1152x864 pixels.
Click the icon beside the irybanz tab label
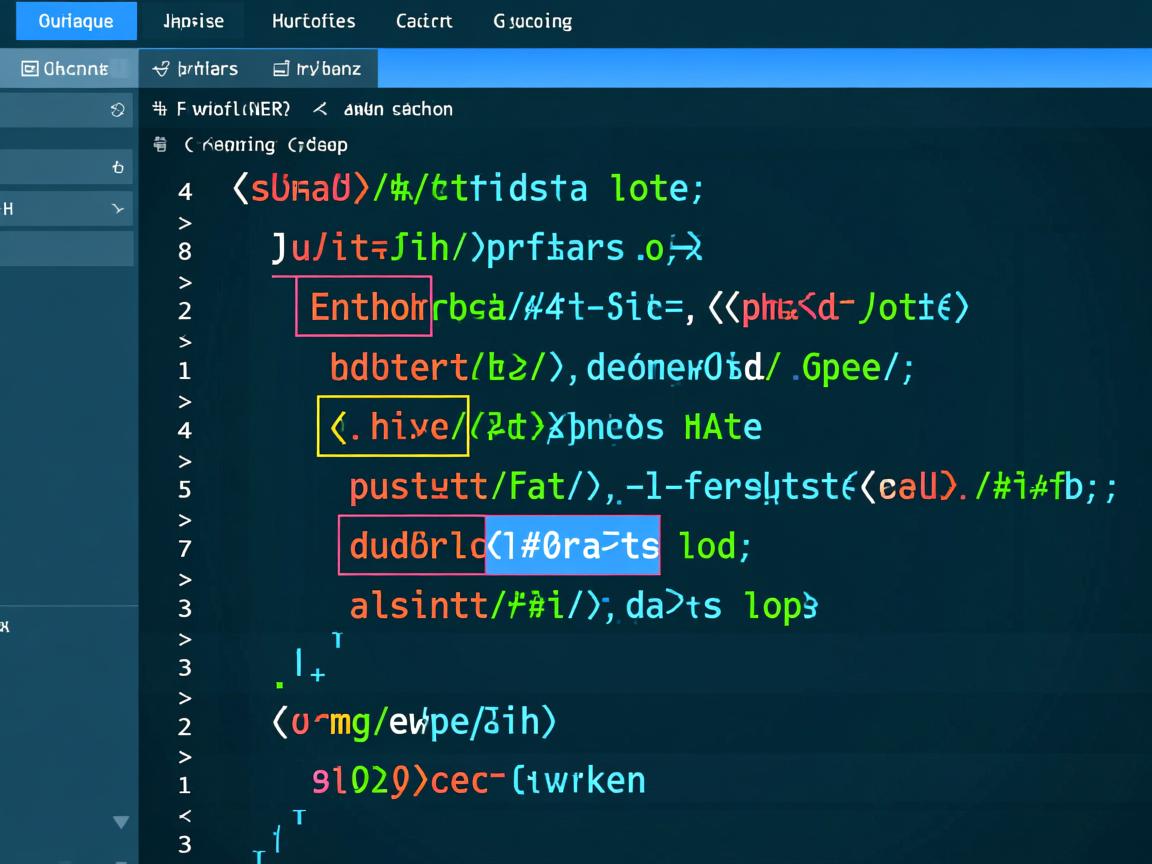tap(281, 69)
